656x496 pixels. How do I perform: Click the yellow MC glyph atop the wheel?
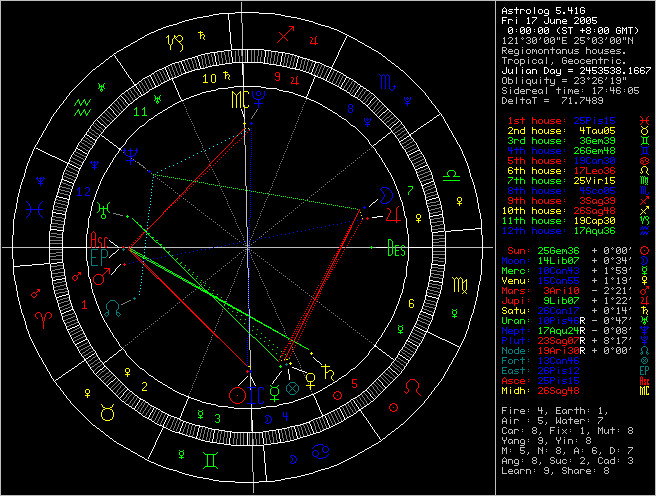236,99
